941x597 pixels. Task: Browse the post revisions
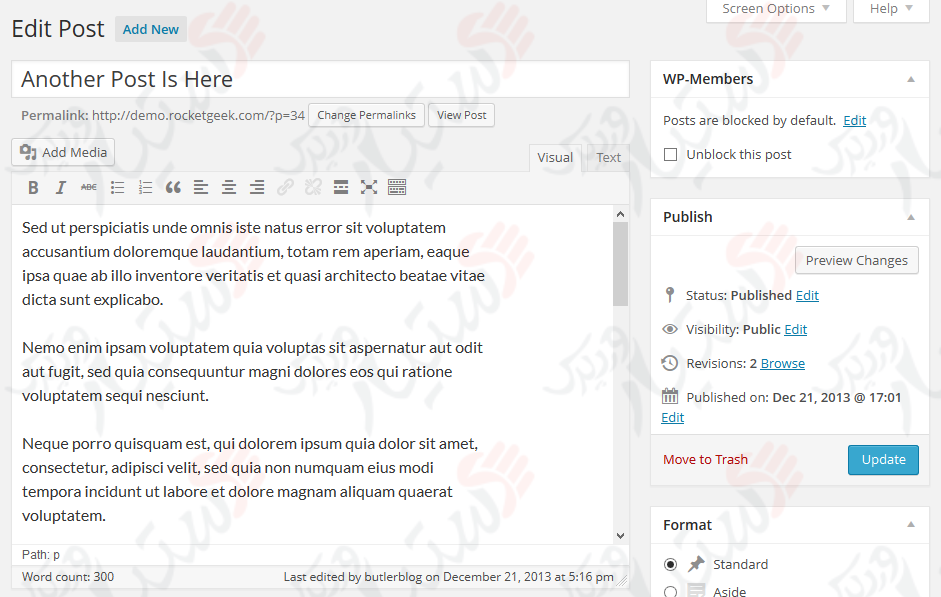[783, 363]
